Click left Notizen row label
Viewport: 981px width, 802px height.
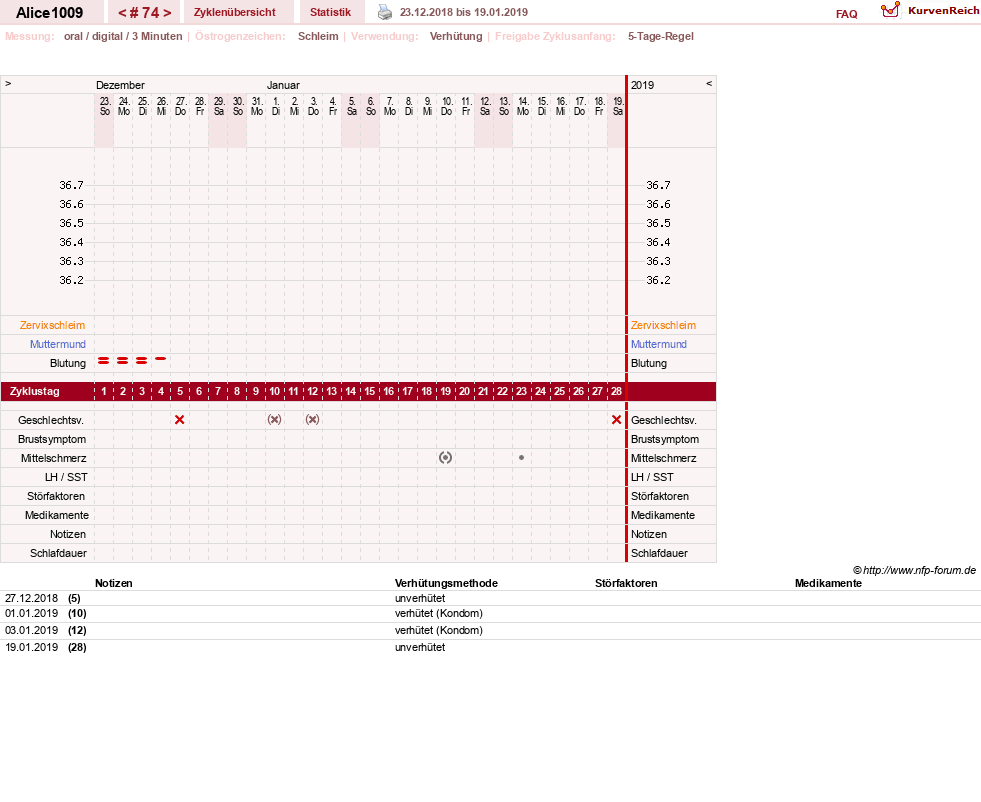tap(68, 534)
